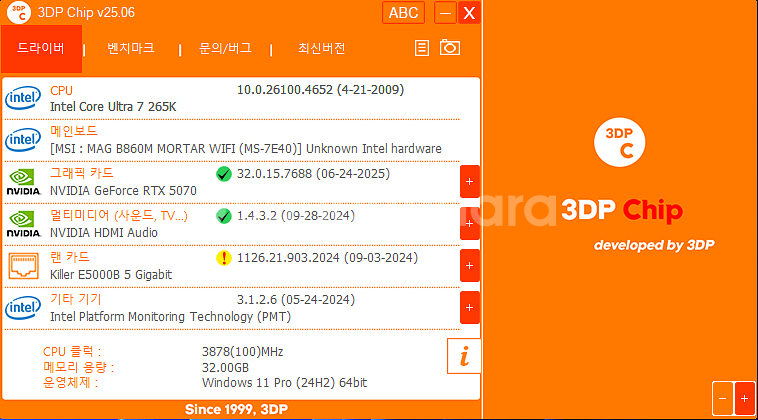Viewport: 758px width, 420px height.
Task: Click the round 3DP C logo in orange panel
Action: pyautogui.click(x=619, y=142)
